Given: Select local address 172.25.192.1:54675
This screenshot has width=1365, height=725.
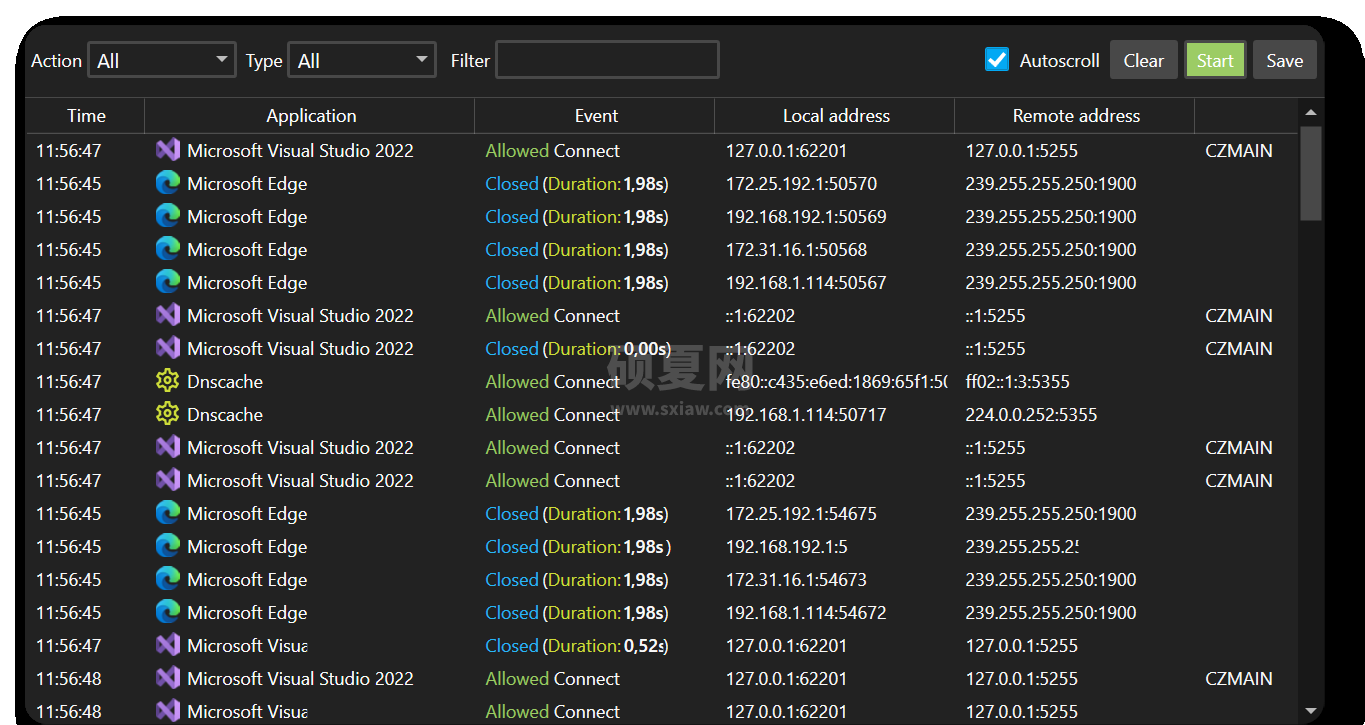Looking at the screenshot, I should click(801, 514).
